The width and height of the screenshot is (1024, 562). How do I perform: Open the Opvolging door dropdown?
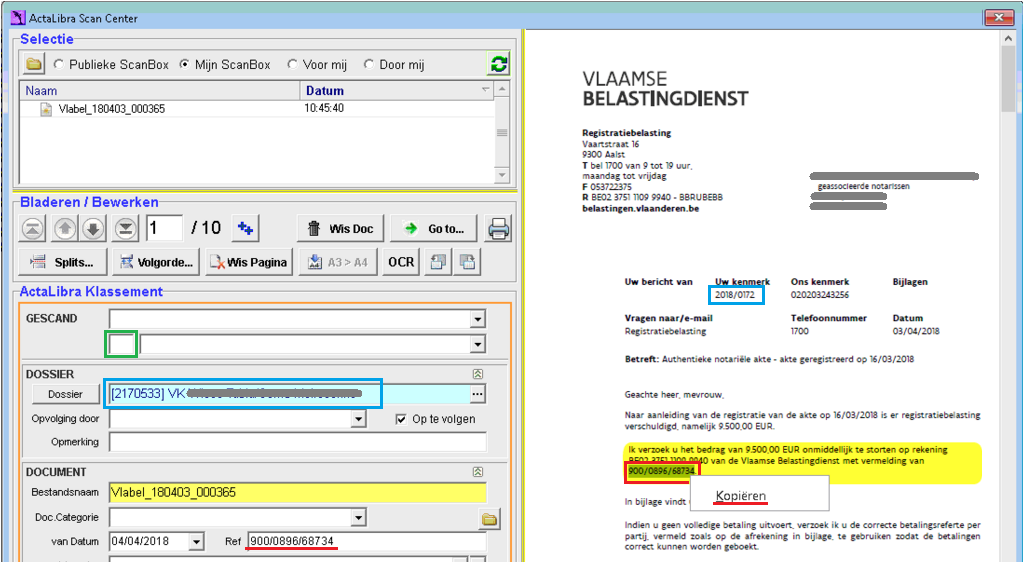coord(358,419)
